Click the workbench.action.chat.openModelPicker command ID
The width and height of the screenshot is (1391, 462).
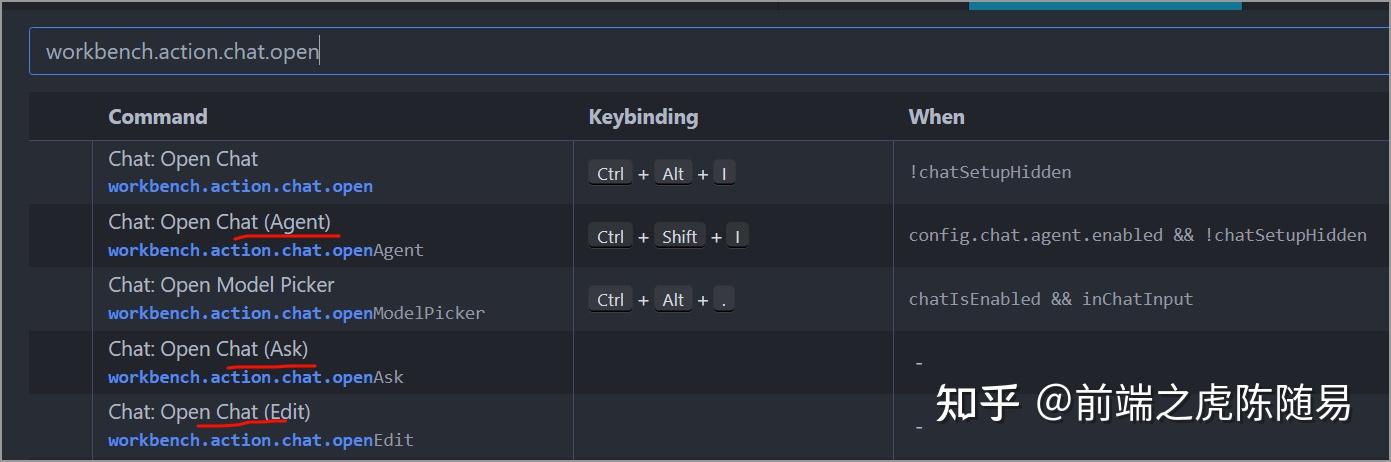point(296,313)
